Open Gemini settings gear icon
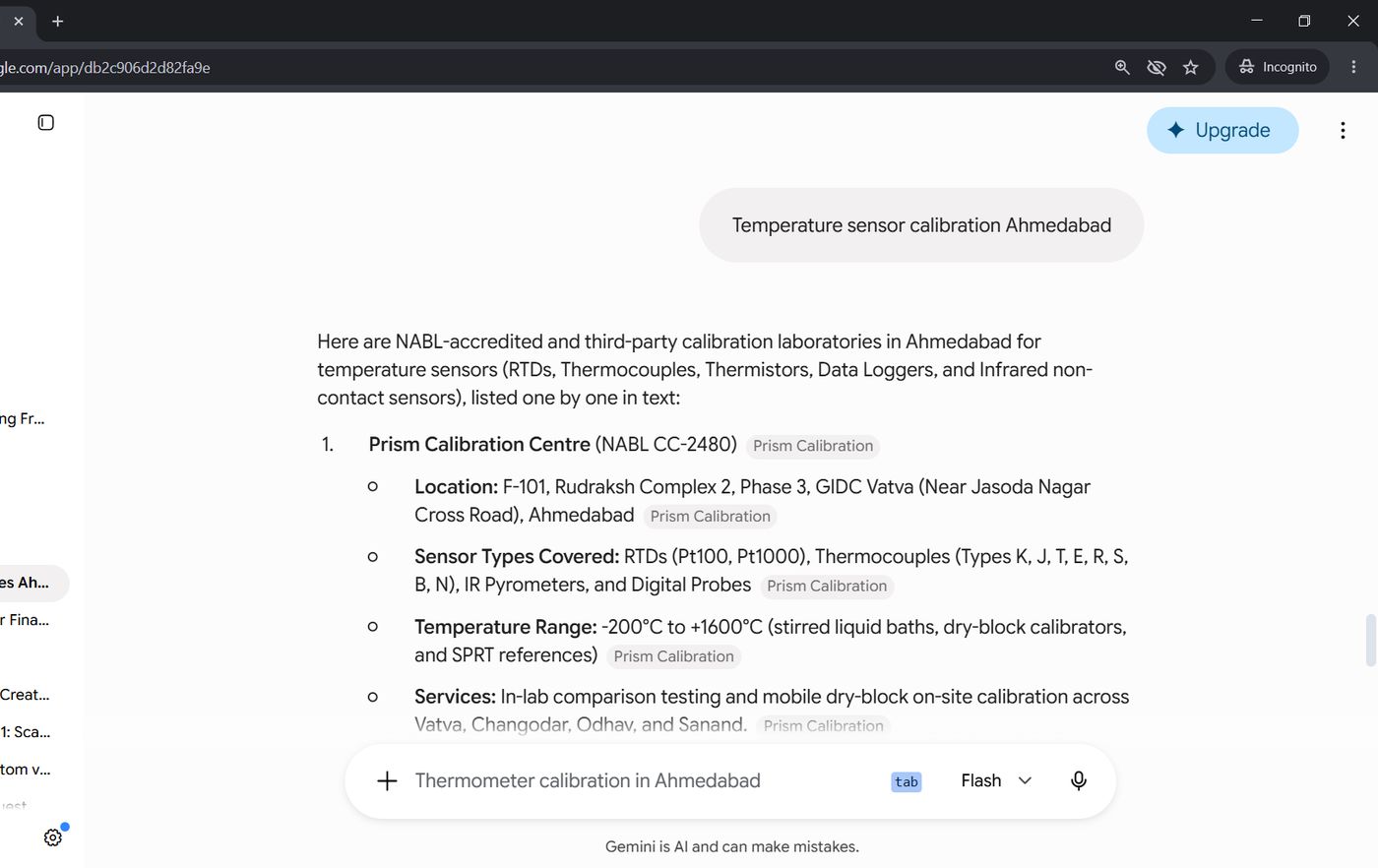 point(53,837)
